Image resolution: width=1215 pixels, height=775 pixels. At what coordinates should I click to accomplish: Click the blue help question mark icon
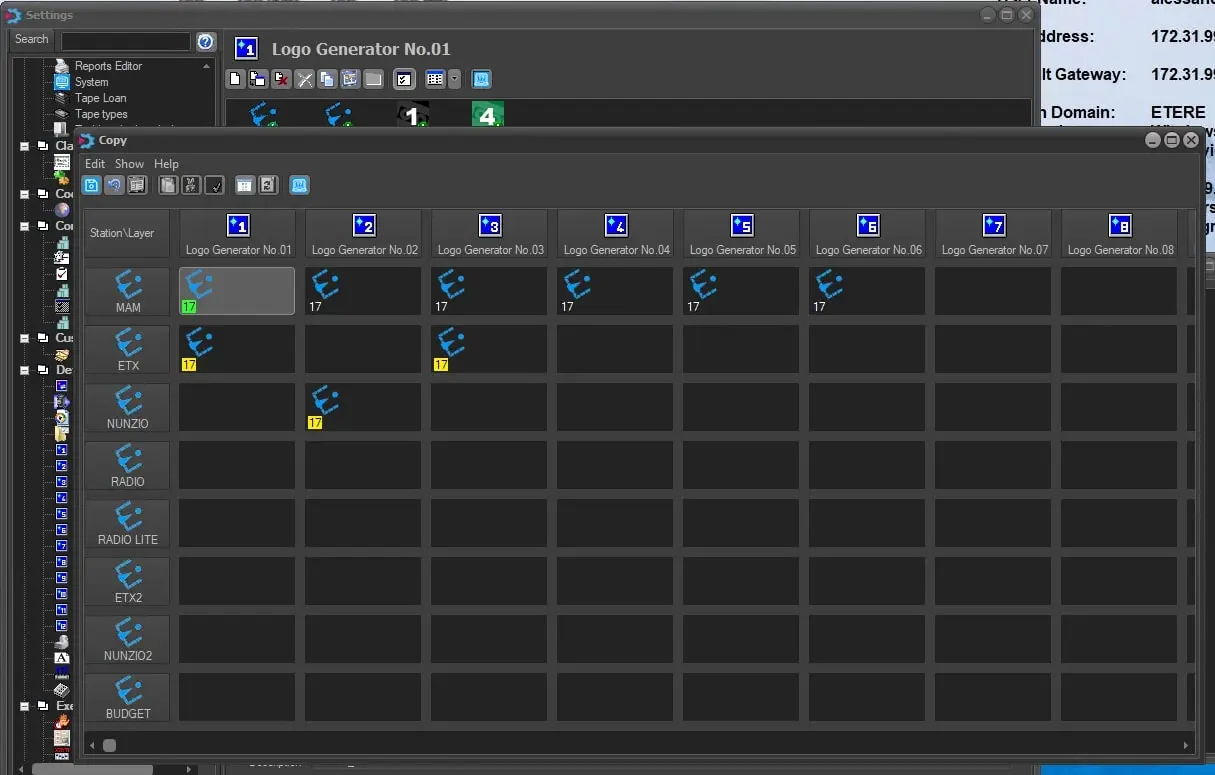point(206,41)
